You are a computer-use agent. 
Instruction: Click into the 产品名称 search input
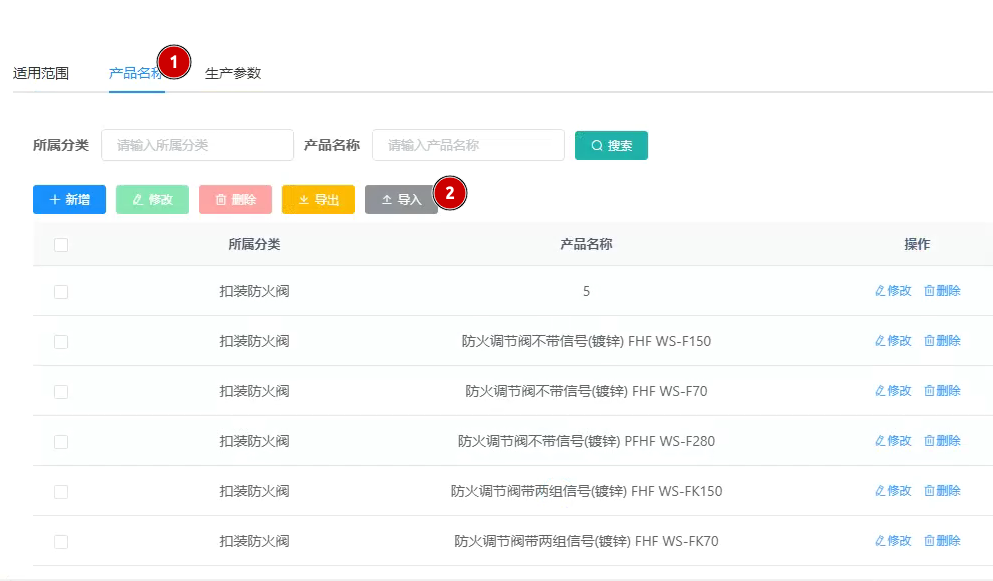(x=468, y=145)
